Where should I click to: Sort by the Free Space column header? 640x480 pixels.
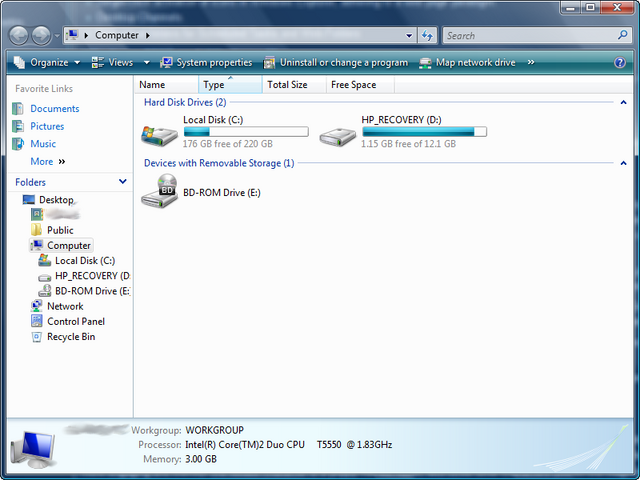(x=360, y=84)
